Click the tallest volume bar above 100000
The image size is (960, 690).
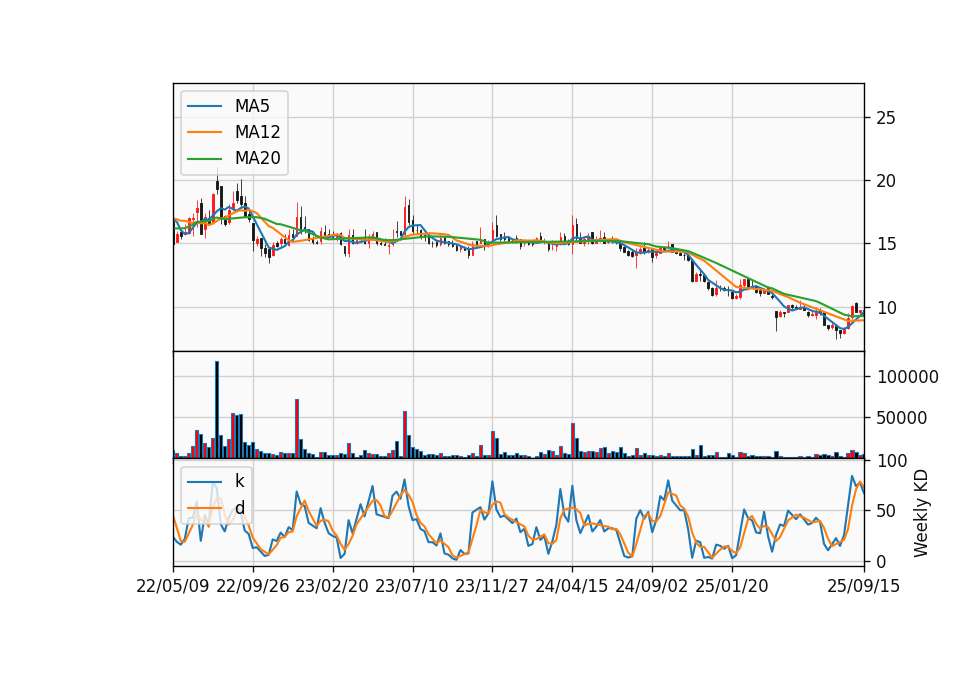point(217,410)
